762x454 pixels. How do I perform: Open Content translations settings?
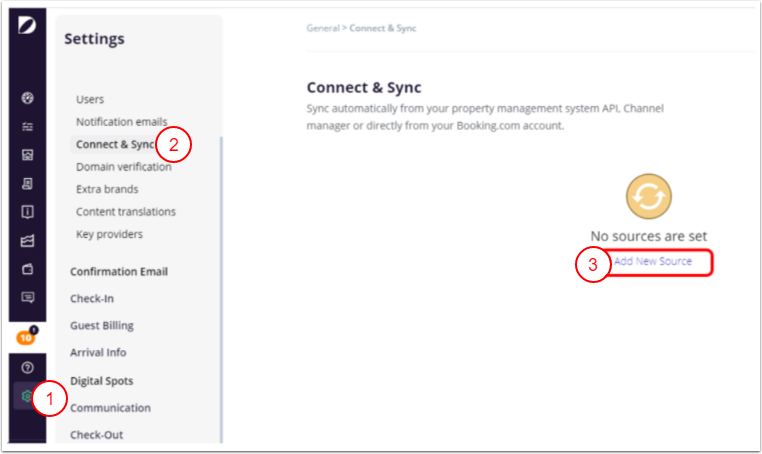(x=126, y=212)
